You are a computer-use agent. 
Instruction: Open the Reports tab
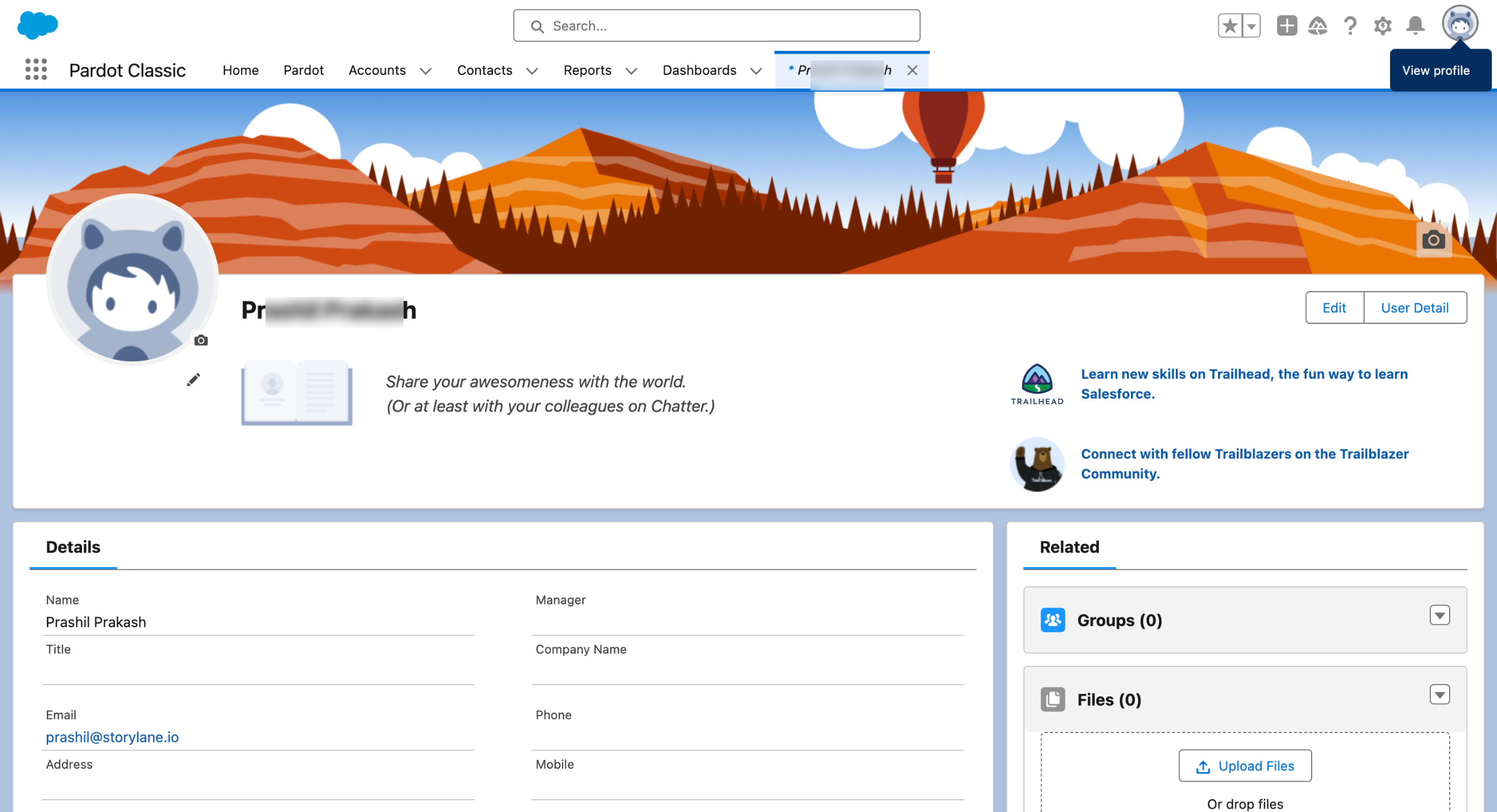tap(587, 70)
